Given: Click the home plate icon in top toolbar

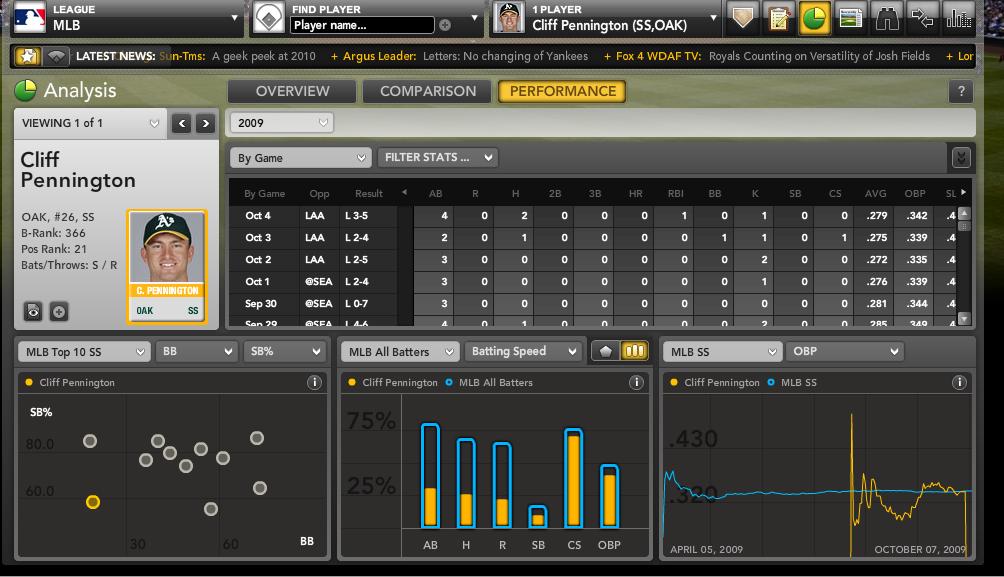Looking at the screenshot, I should [x=742, y=18].
